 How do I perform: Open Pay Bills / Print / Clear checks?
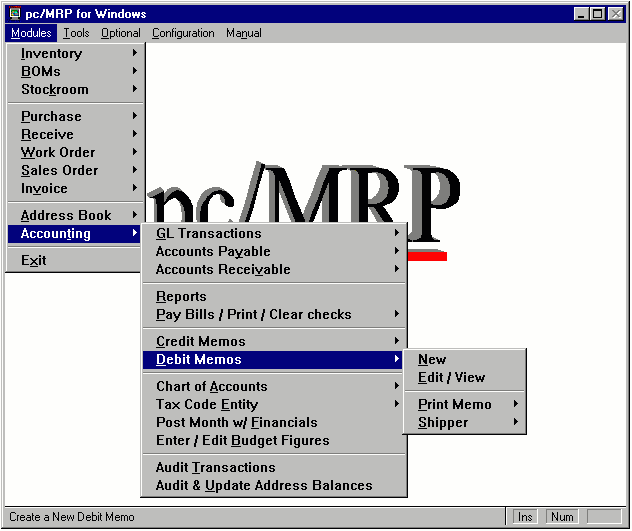[274, 314]
